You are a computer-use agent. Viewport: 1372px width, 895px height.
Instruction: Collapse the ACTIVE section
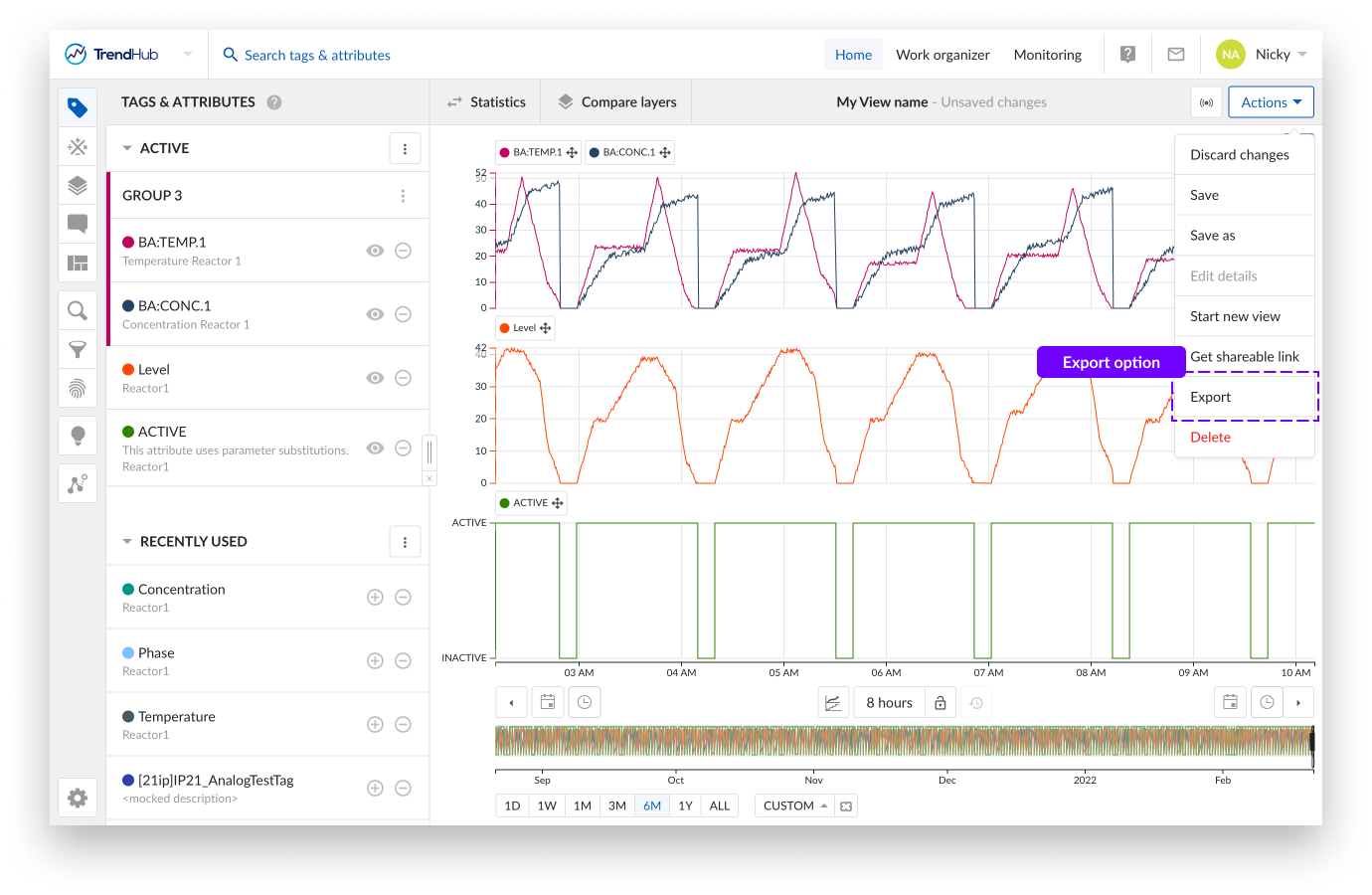point(127,148)
